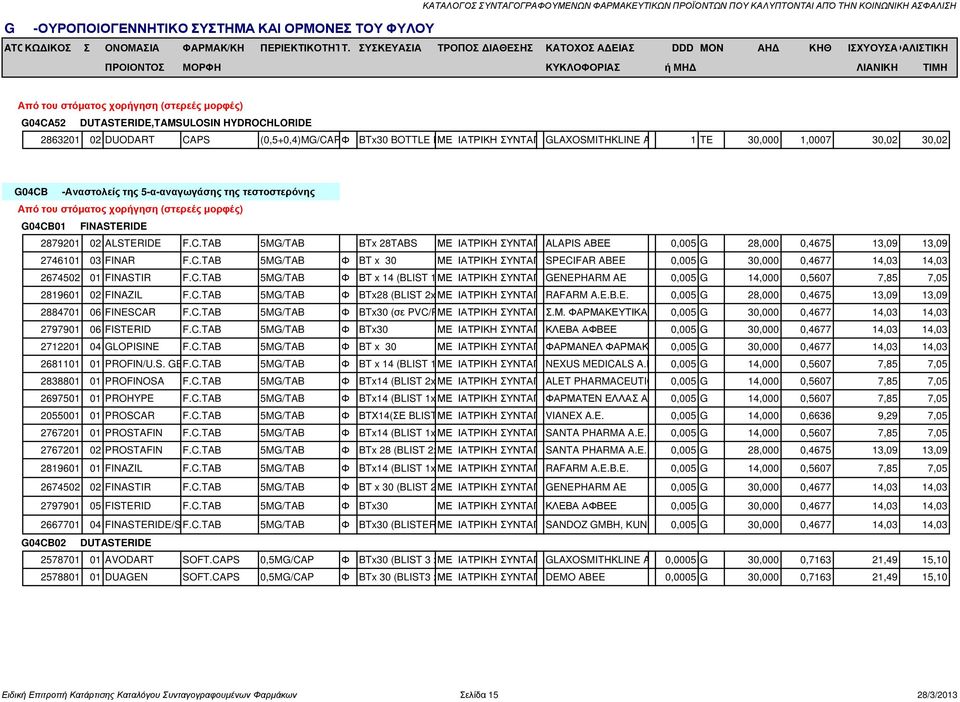The width and height of the screenshot is (960, 702).
Task: Click the 'ΣΥΣΚΕΥΑΣΙΑ' column header
Action: coord(389,48)
